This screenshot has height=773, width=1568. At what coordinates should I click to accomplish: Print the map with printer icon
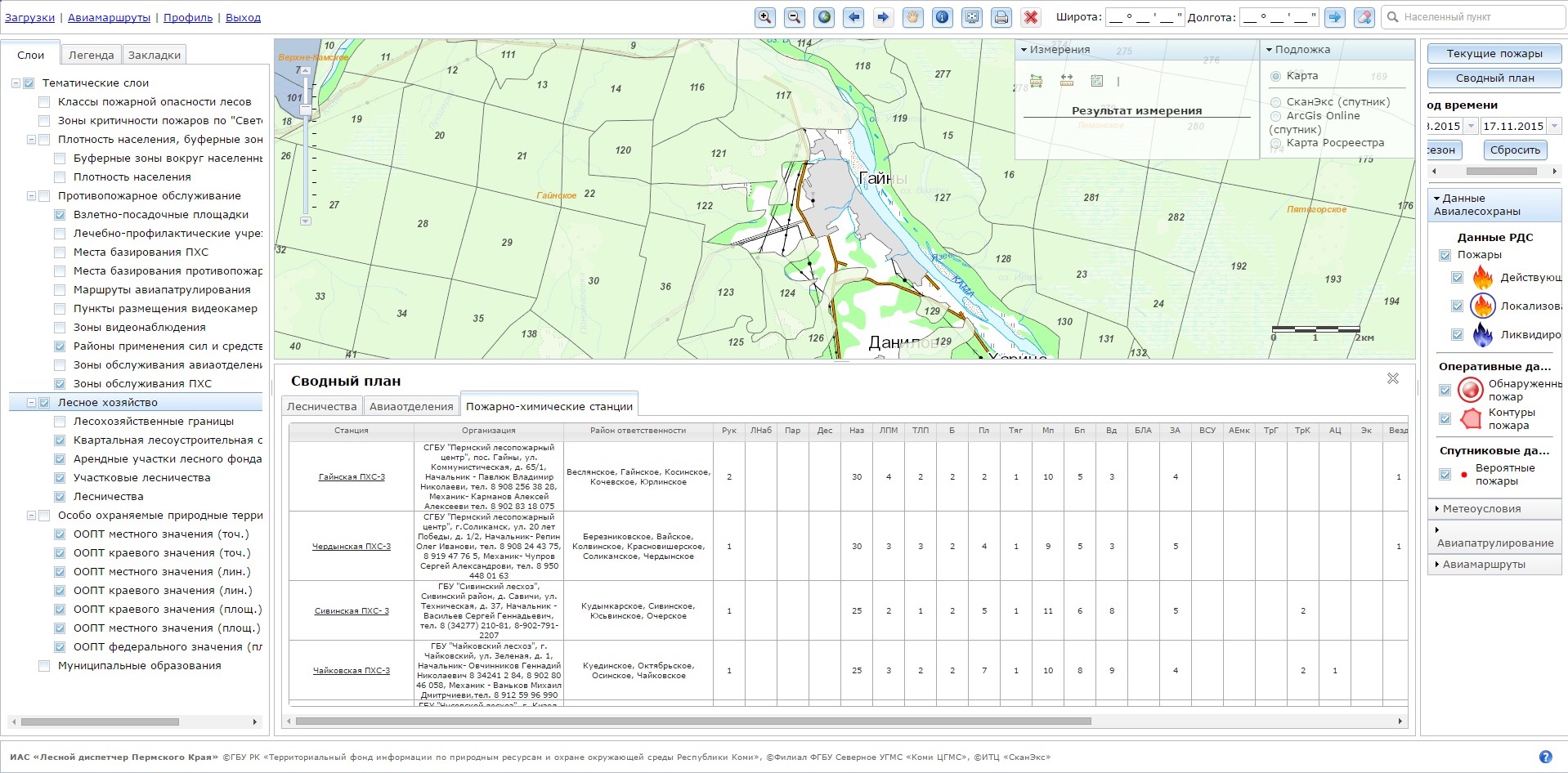pos(1001,17)
